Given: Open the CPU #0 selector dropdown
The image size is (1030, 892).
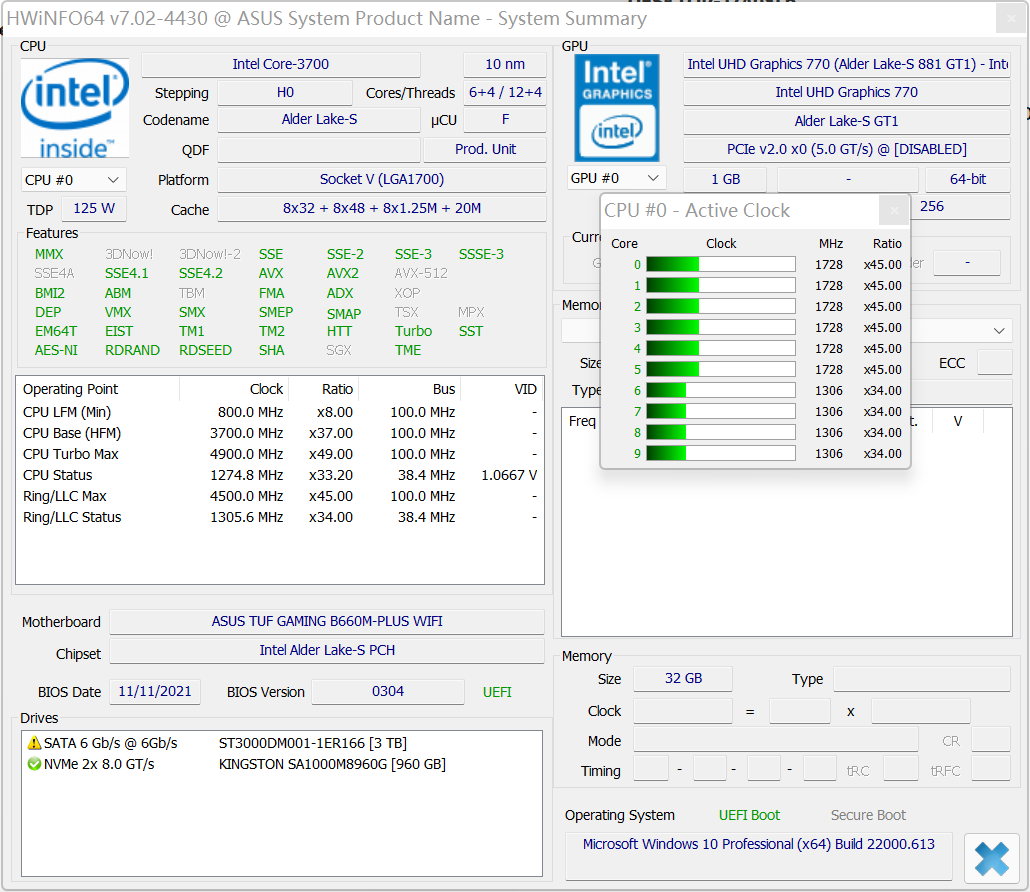Looking at the screenshot, I should pyautogui.click(x=73, y=180).
